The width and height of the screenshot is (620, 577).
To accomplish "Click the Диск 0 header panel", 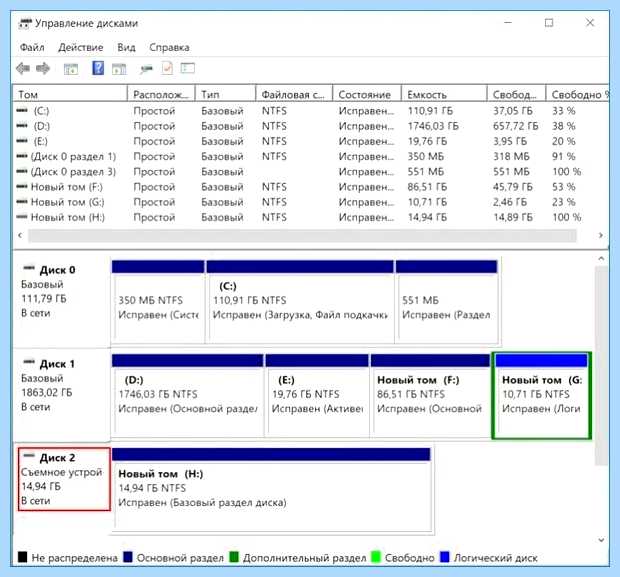I will pyautogui.click(x=61, y=302).
